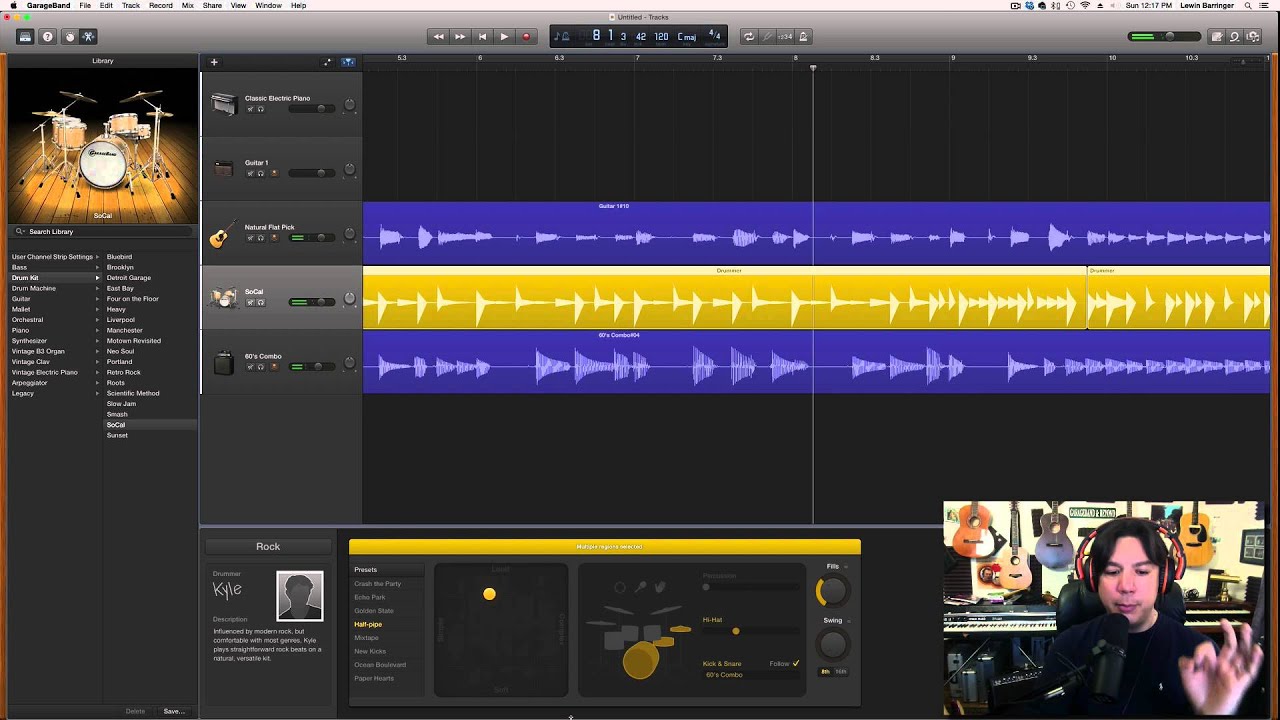The image size is (1280, 720).
Task: Toggle the Editors scissors button
Action: 88,37
